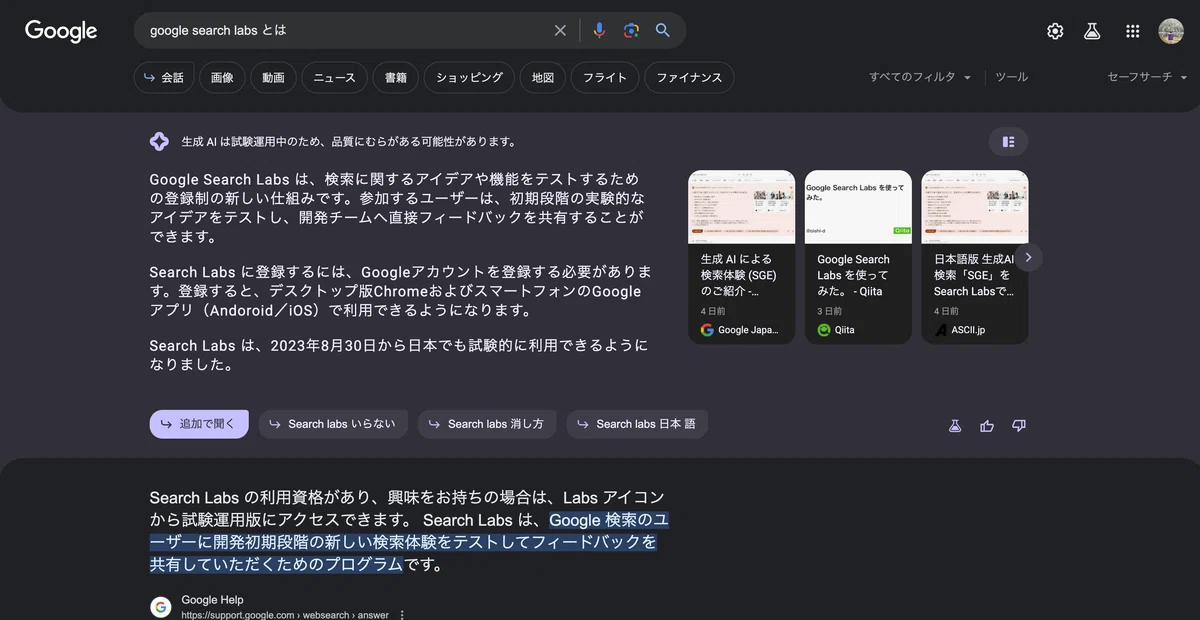Give thumbs up to AI answer
The width and height of the screenshot is (1200, 620).
coord(987,426)
